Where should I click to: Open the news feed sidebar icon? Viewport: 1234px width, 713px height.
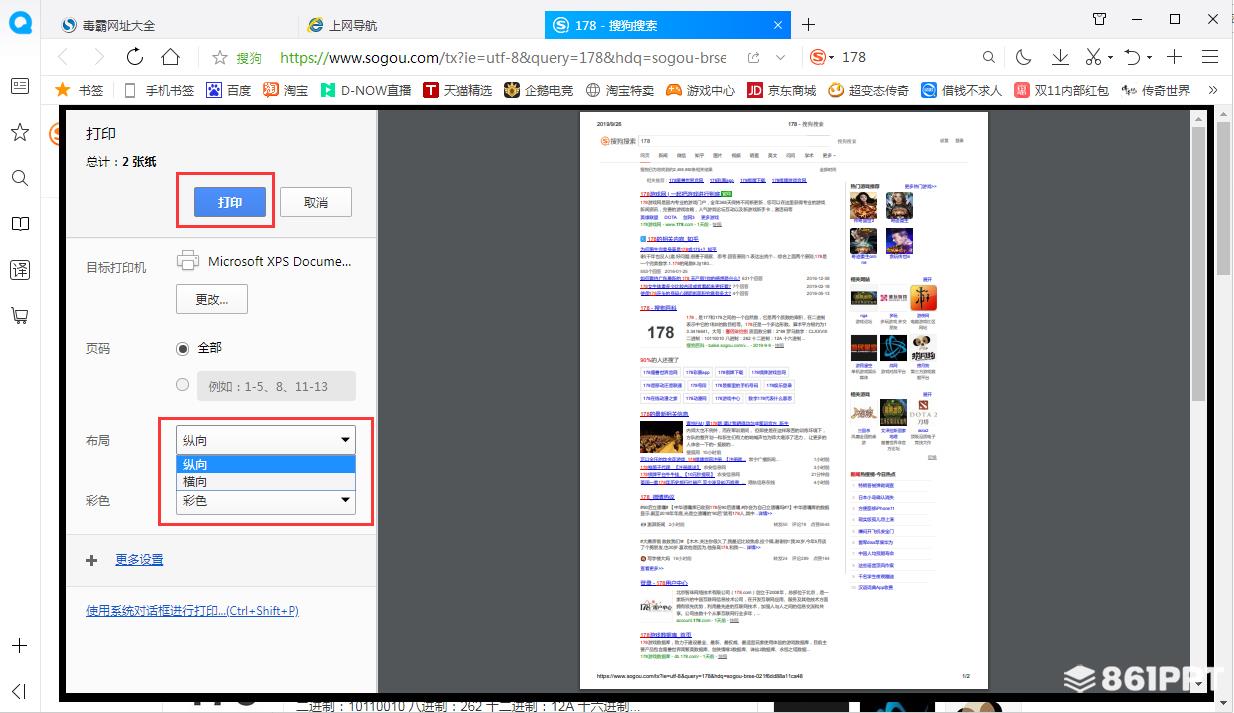pos(19,87)
